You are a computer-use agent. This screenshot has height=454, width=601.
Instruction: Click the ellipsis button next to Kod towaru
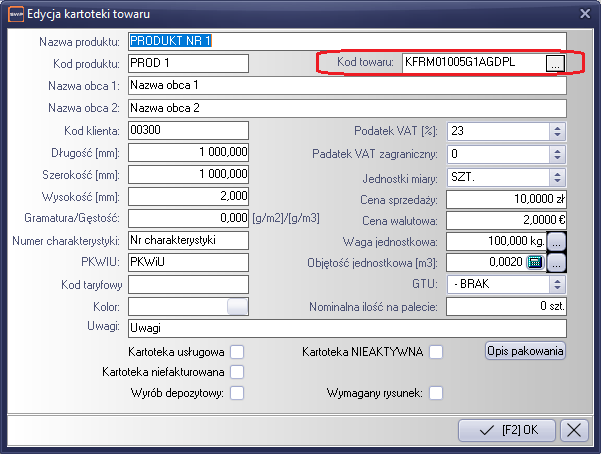[556, 63]
